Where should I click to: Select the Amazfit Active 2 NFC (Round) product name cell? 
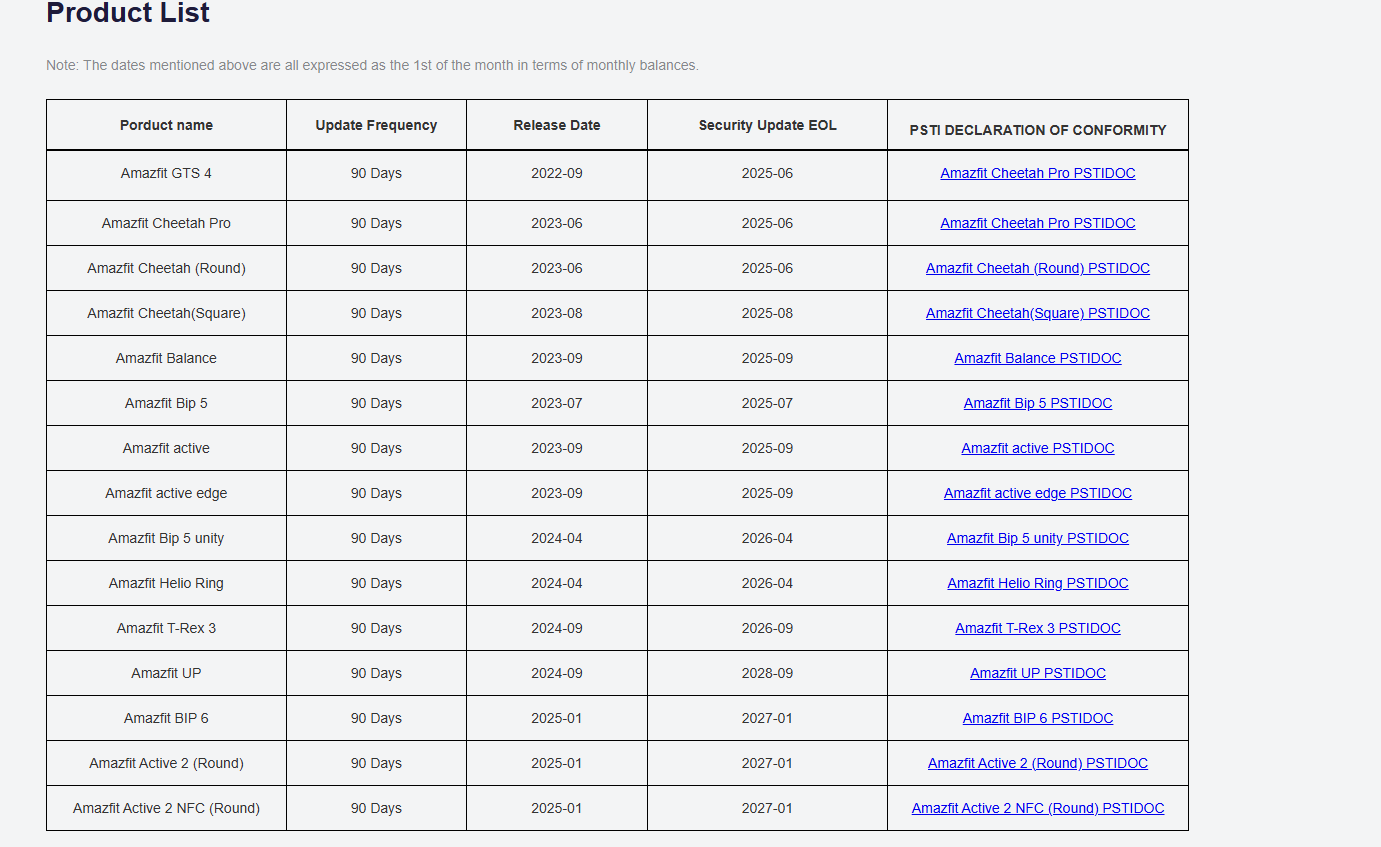166,808
